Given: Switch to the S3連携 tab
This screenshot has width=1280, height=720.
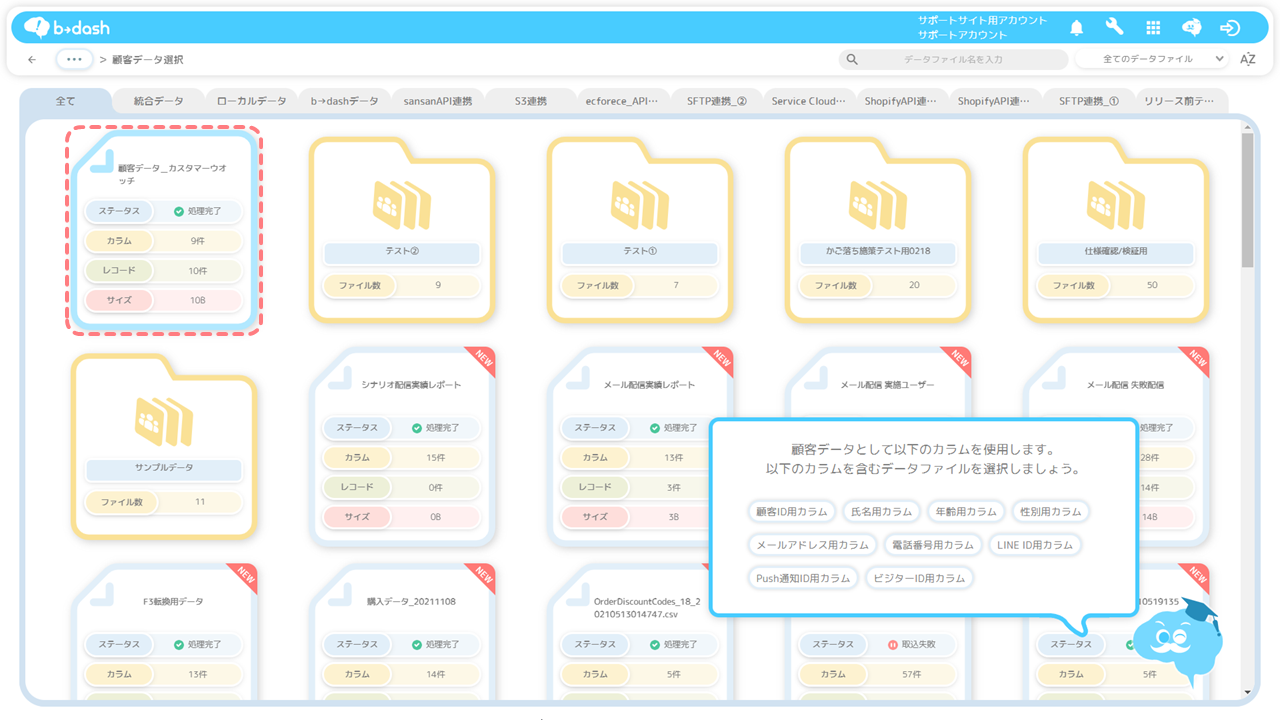Looking at the screenshot, I should (531, 101).
